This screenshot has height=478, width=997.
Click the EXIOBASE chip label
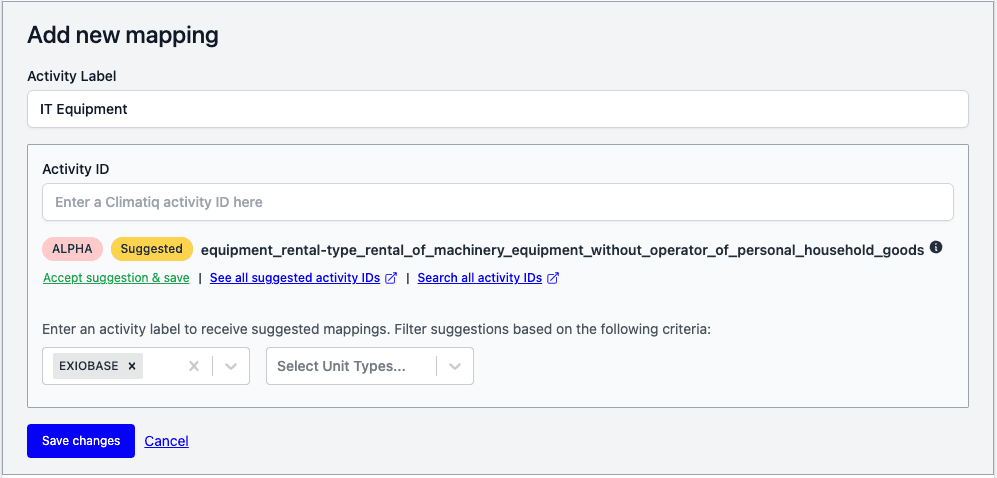(89, 366)
